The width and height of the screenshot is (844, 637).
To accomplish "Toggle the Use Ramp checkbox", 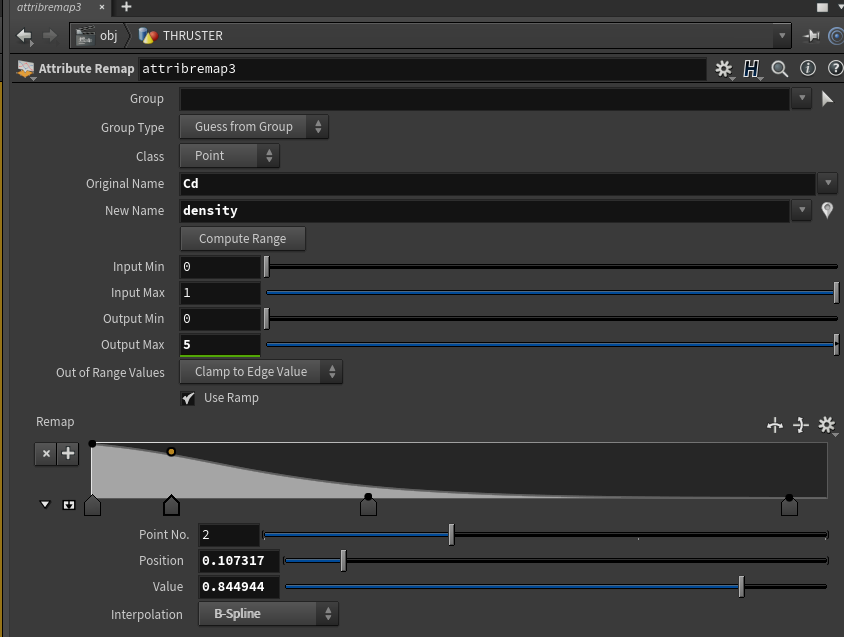I will click(188, 398).
